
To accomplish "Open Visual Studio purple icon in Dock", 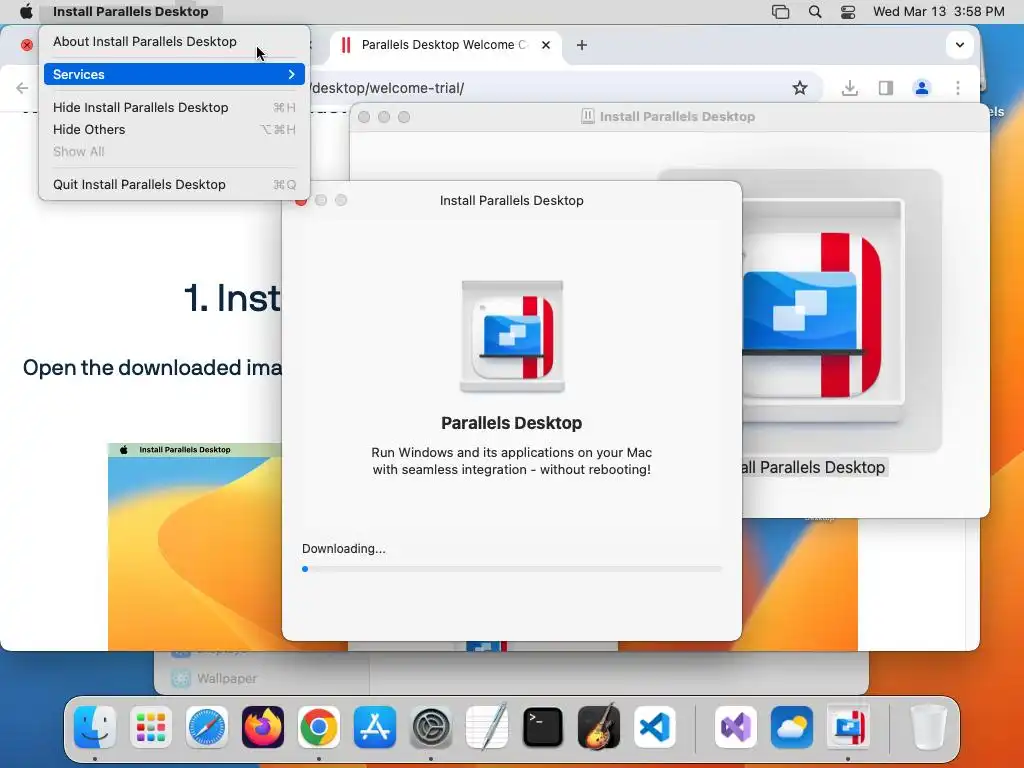I will click(735, 727).
